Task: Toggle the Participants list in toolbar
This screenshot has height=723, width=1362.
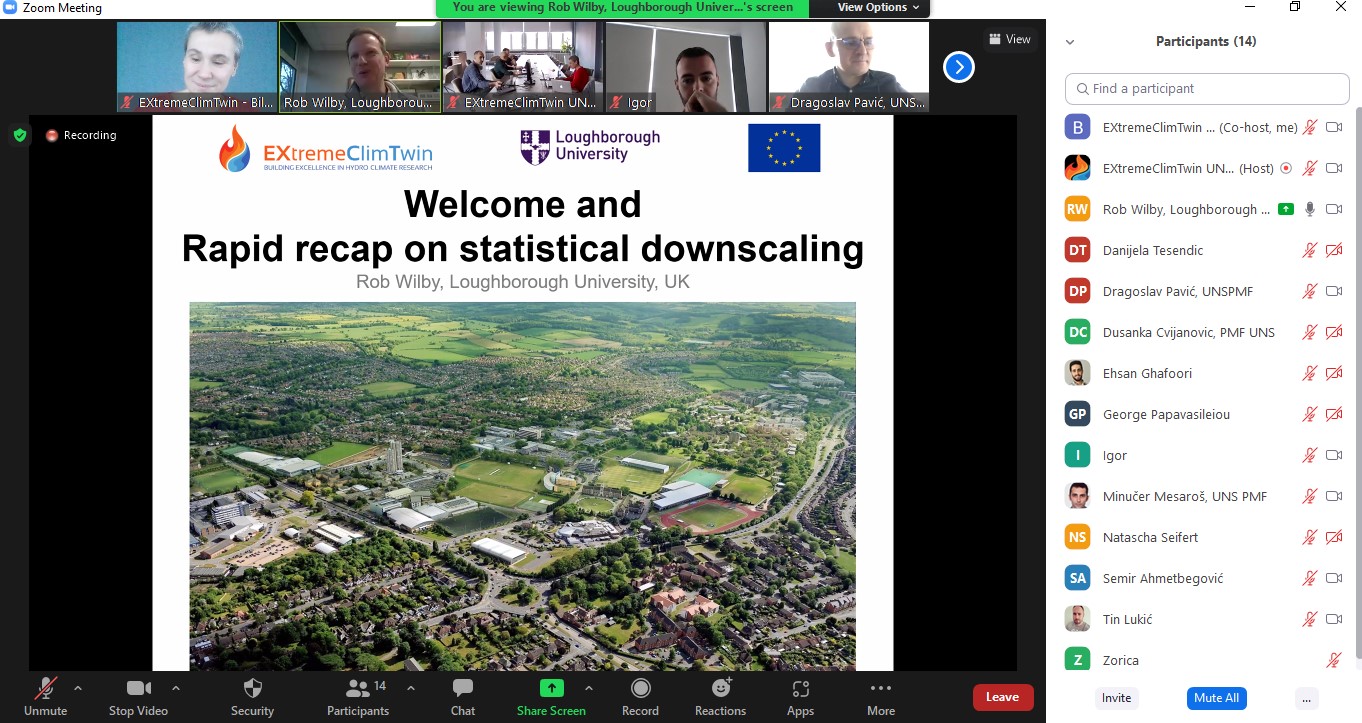Action: coord(357,689)
